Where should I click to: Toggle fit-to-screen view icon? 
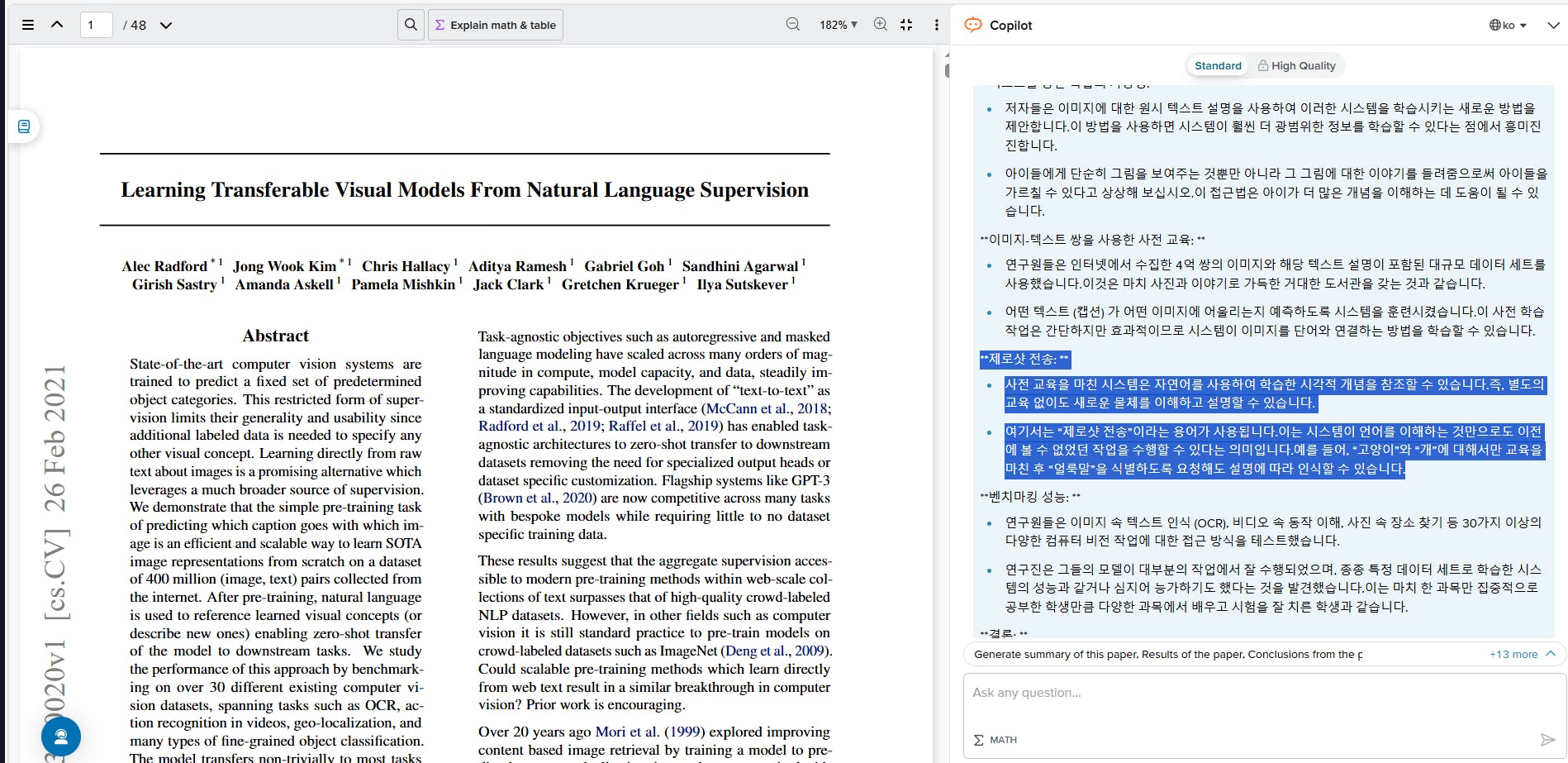click(906, 25)
